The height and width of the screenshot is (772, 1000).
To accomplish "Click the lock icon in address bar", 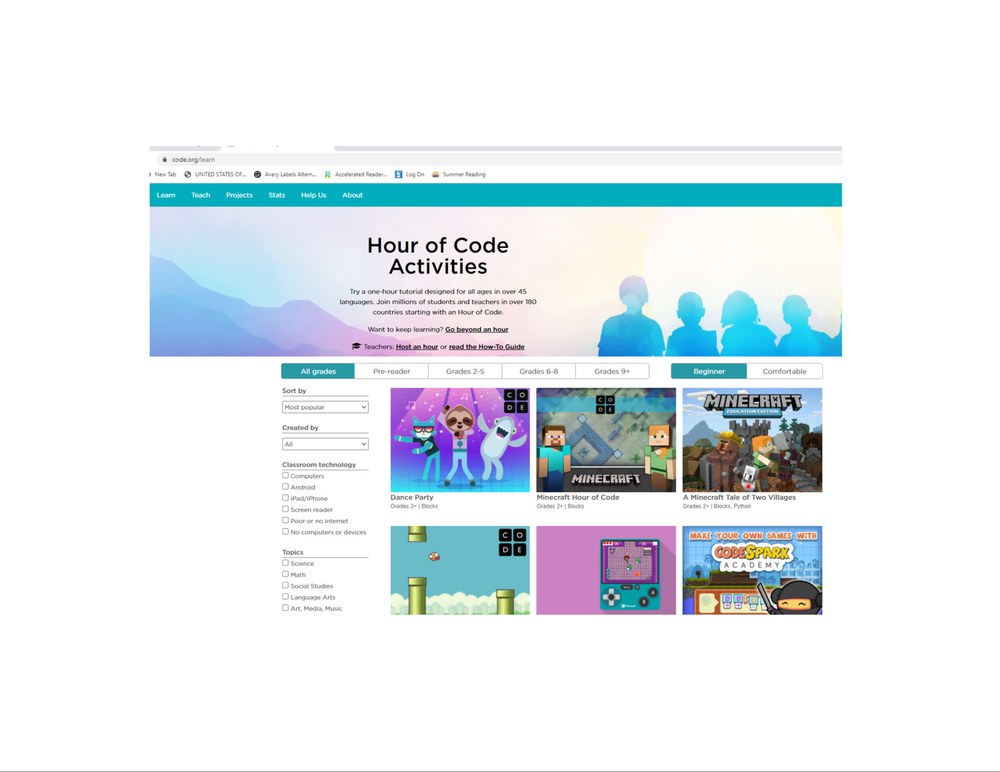I will 164,159.
